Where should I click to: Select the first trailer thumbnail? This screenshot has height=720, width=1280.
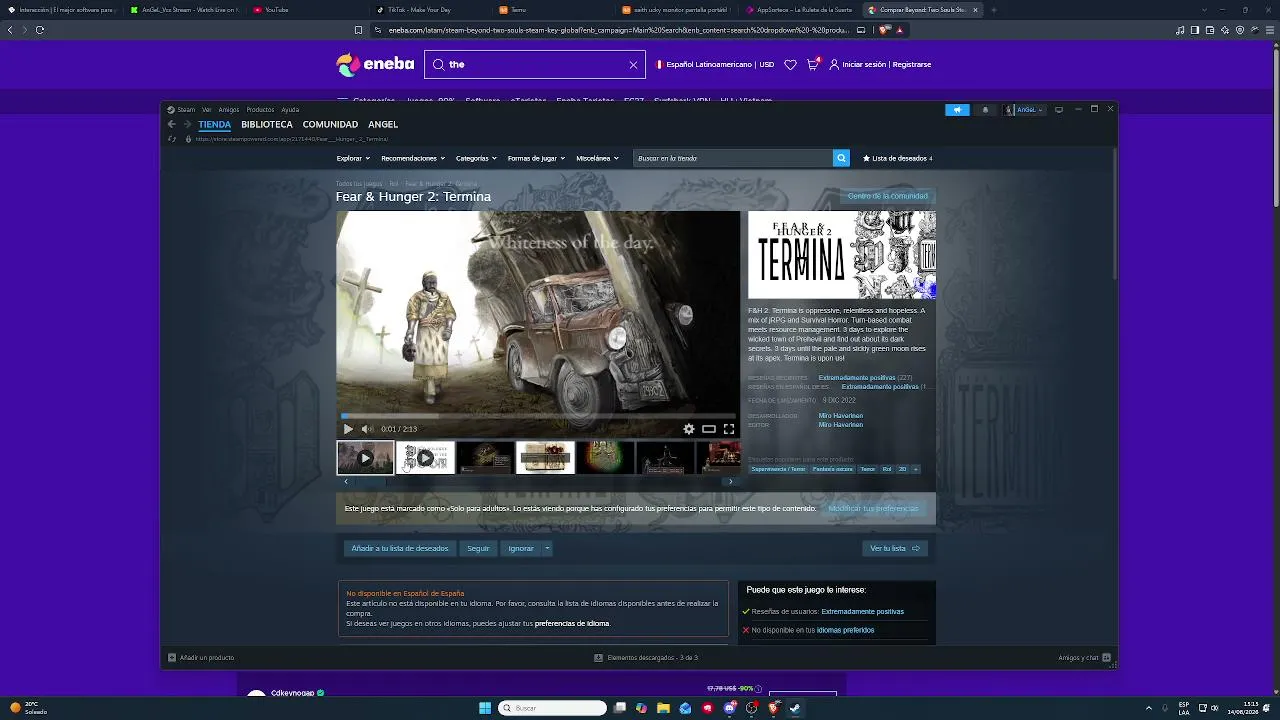[x=365, y=458]
